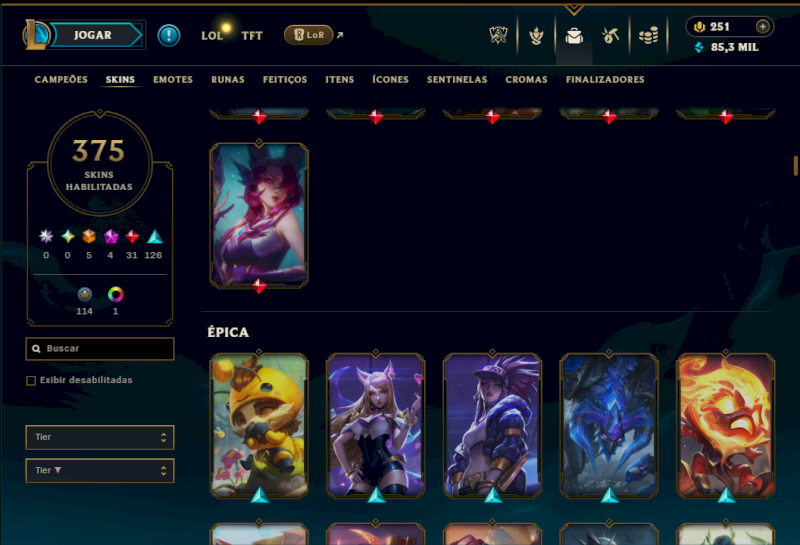
Task: Click the Buscar search field
Action: pos(100,349)
